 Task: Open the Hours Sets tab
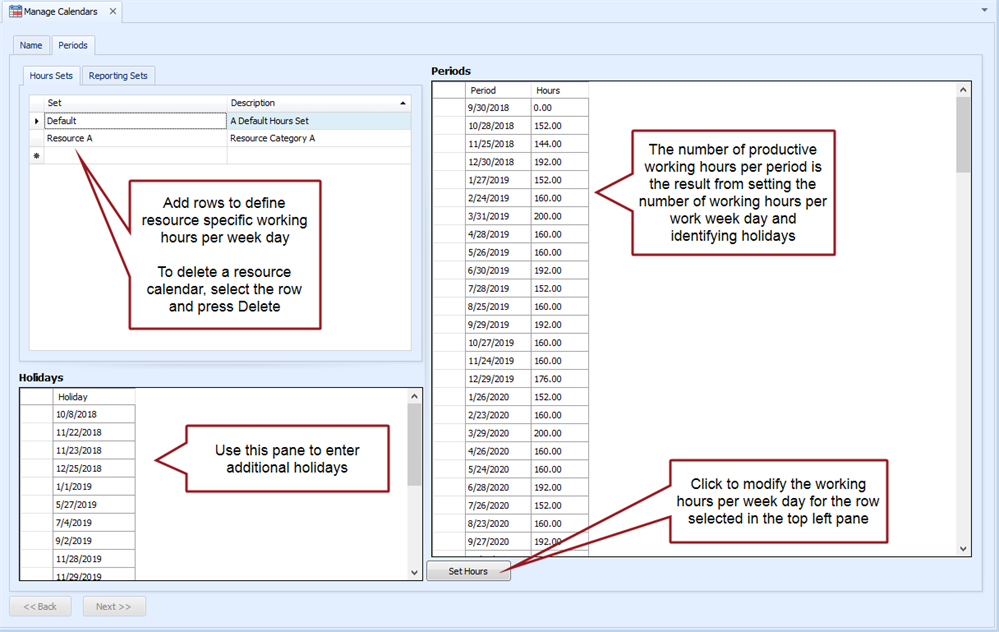click(x=51, y=75)
